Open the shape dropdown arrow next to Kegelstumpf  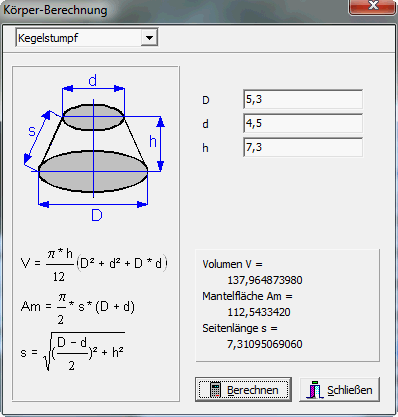click(x=149, y=38)
